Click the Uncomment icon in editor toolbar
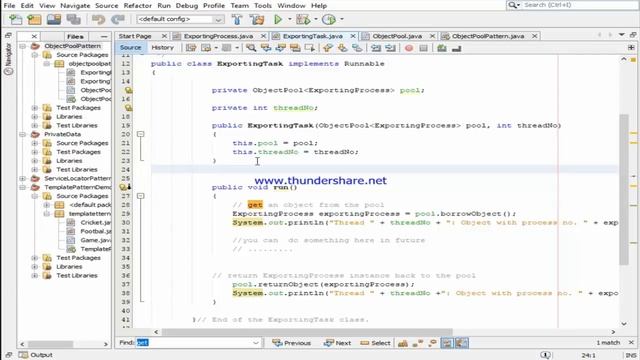The image size is (640, 360). click(456, 48)
